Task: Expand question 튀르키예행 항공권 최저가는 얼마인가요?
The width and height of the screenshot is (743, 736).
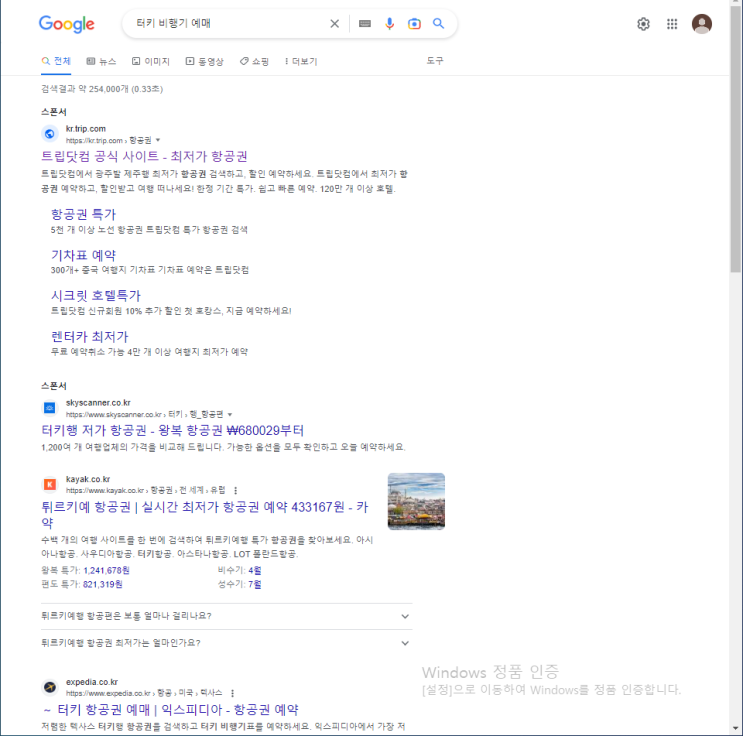Action: tap(227, 643)
